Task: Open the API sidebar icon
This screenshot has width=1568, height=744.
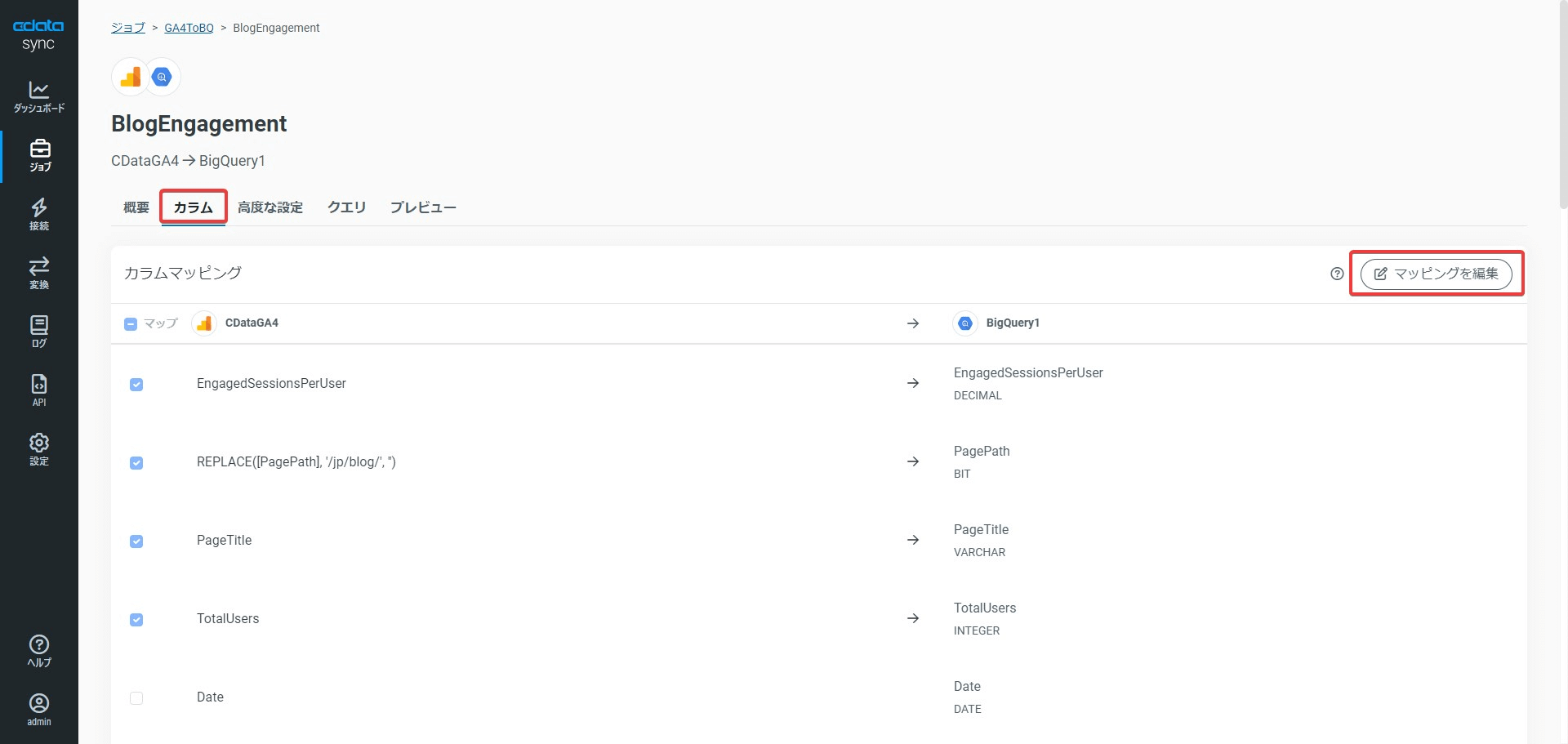Action: pos(39,390)
